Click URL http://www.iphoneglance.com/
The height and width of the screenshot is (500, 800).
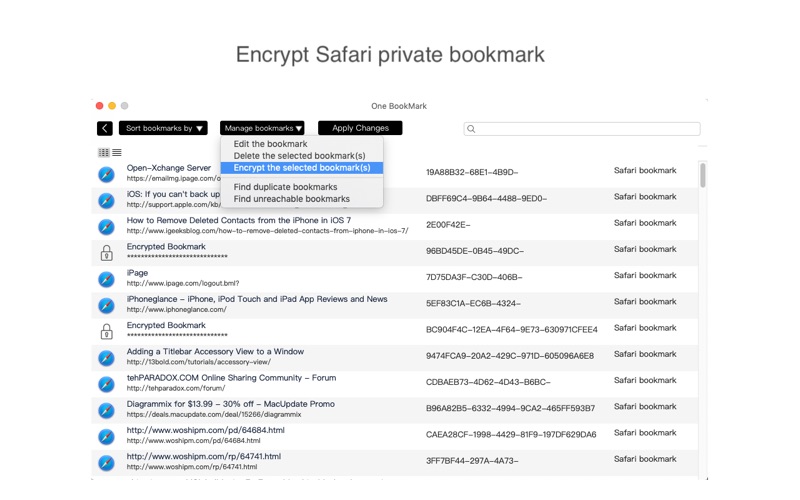(x=177, y=309)
